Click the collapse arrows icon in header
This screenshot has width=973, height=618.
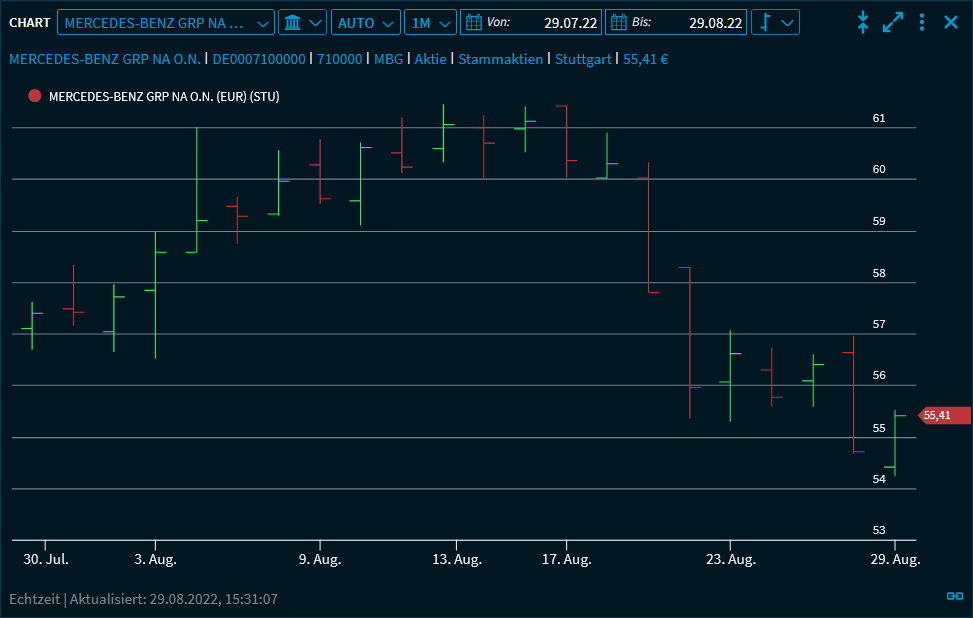coord(863,22)
